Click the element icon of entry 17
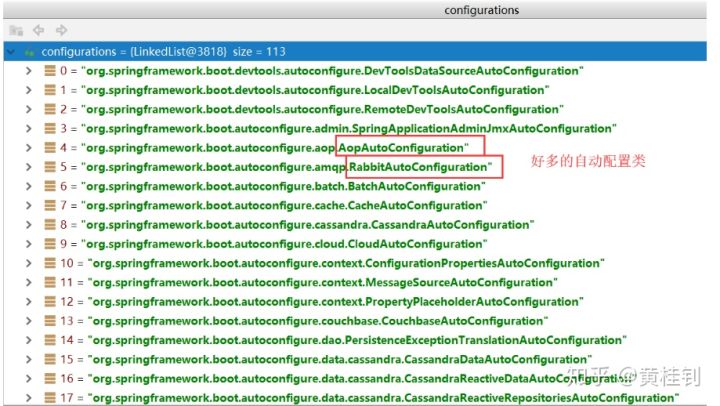720x406 pixels. 50,398
